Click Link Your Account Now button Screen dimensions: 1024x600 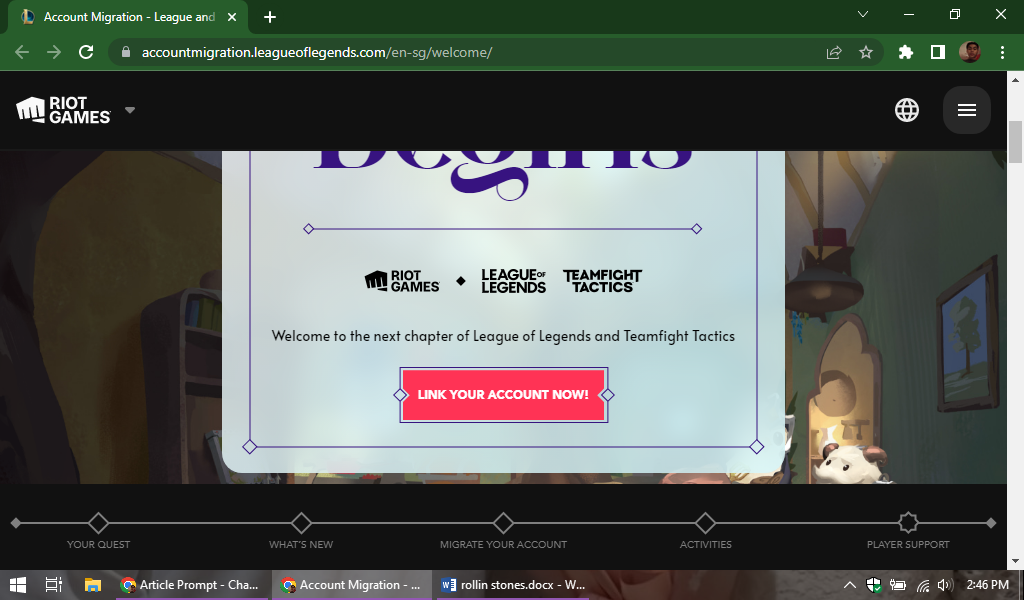504,394
